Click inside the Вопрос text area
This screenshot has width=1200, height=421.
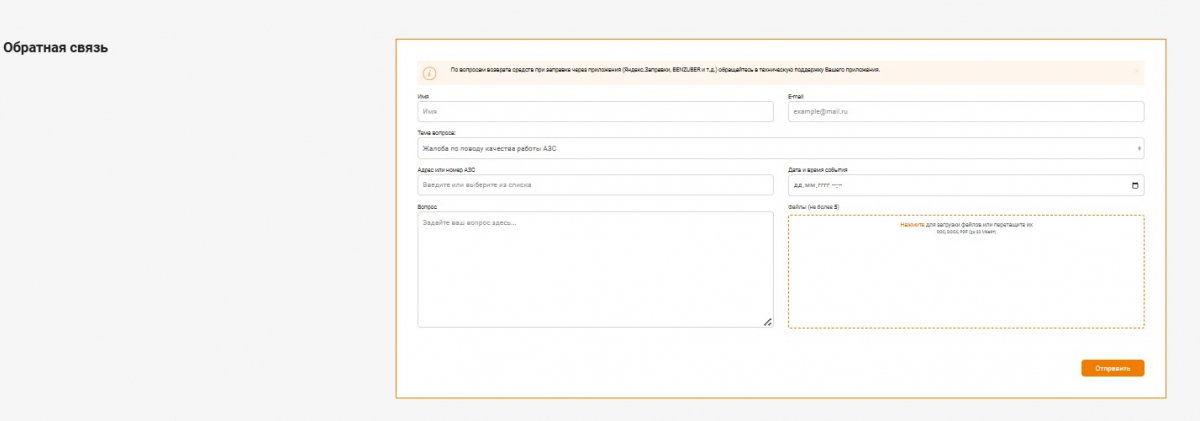[x=595, y=270]
